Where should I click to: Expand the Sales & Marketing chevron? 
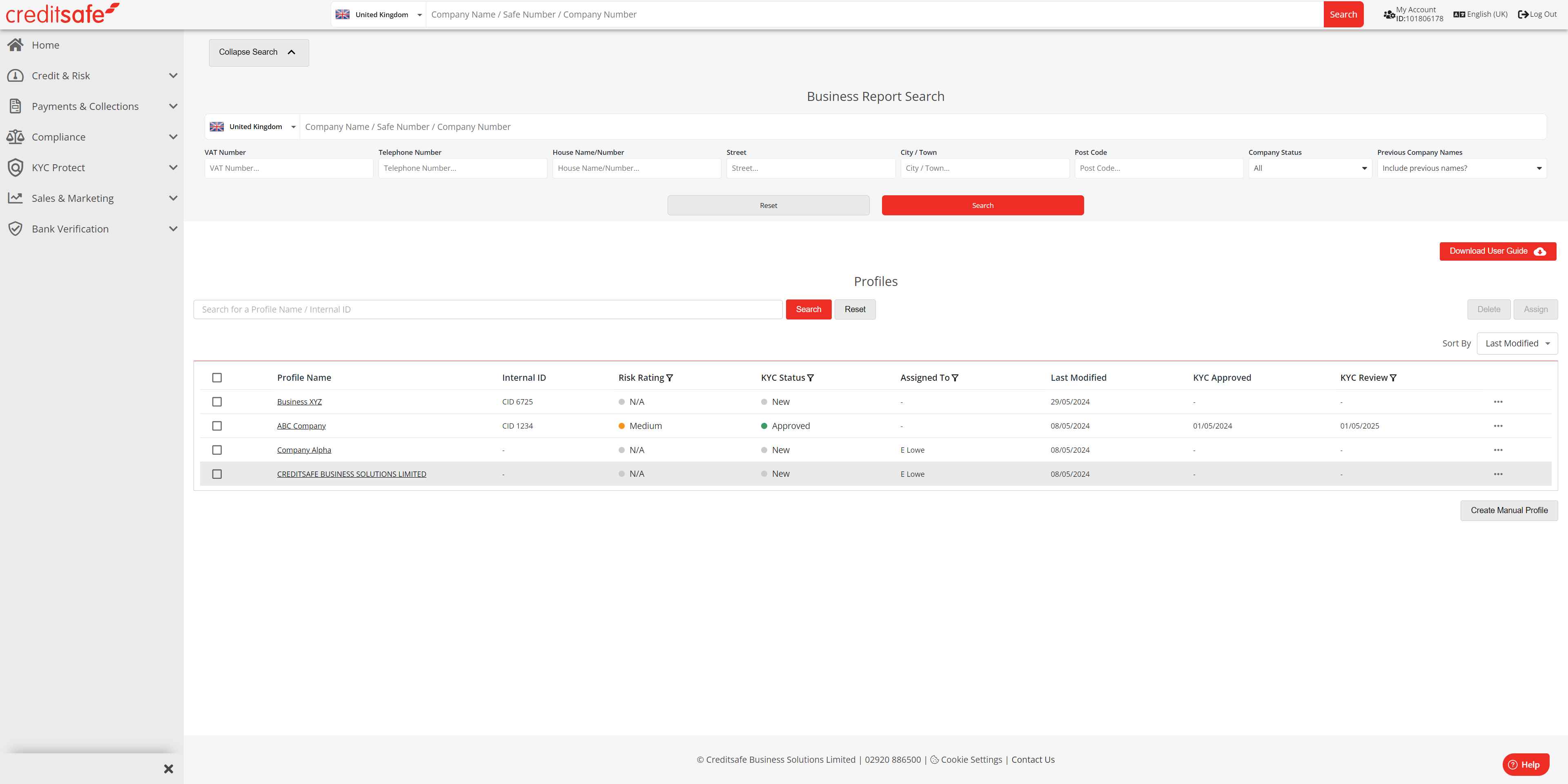tap(173, 198)
